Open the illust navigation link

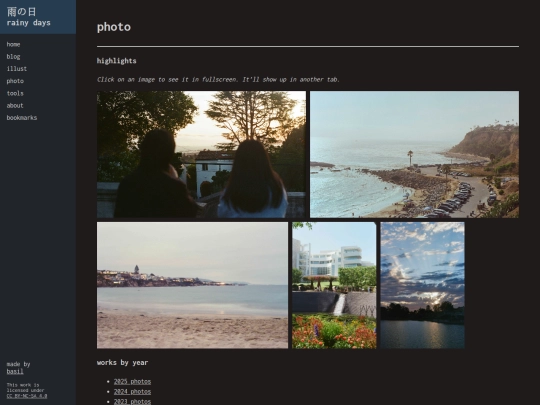17,69
